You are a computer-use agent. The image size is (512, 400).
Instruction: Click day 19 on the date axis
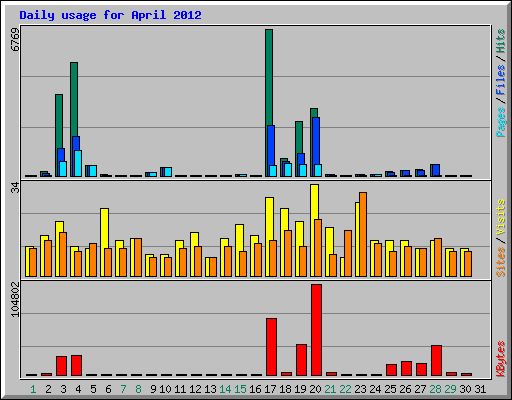click(300, 389)
